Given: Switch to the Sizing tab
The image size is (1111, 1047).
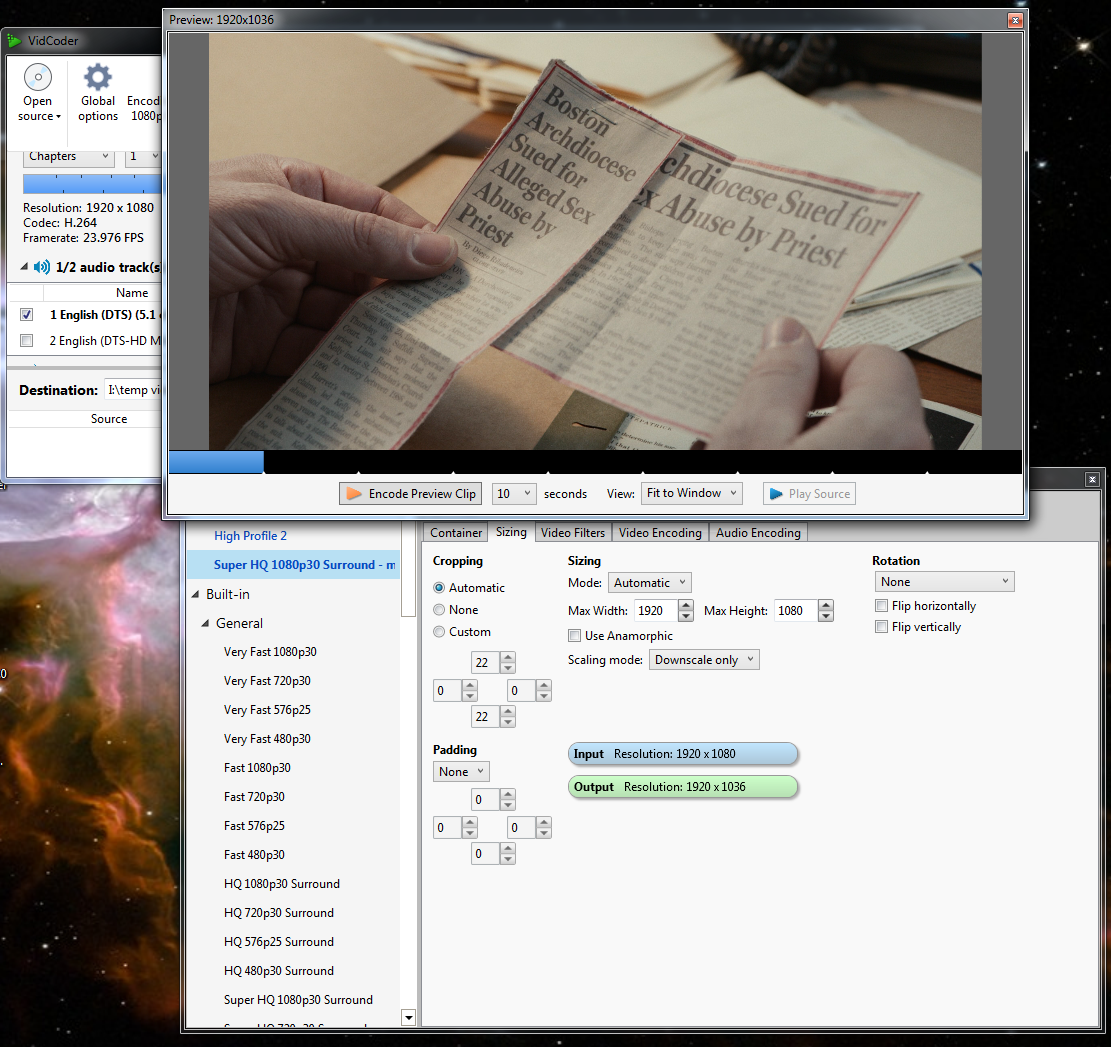Looking at the screenshot, I should tap(511, 532).
